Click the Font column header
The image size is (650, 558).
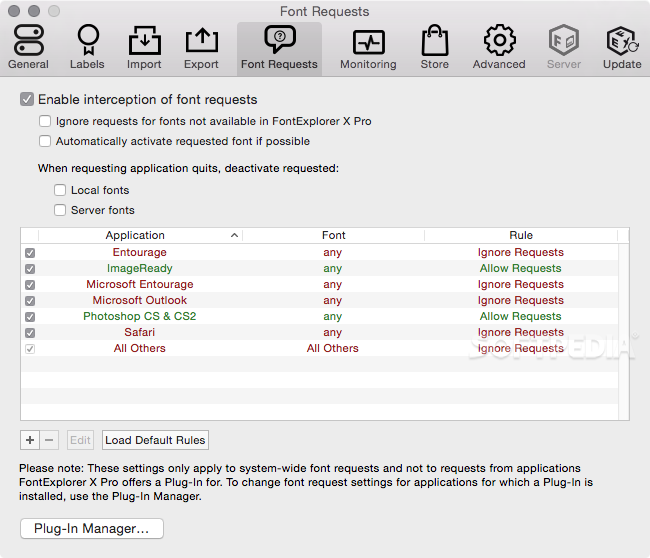(x=333, y=235)
